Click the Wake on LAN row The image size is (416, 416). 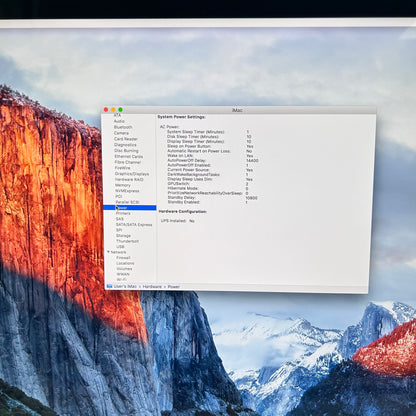[x=210, y=156]
